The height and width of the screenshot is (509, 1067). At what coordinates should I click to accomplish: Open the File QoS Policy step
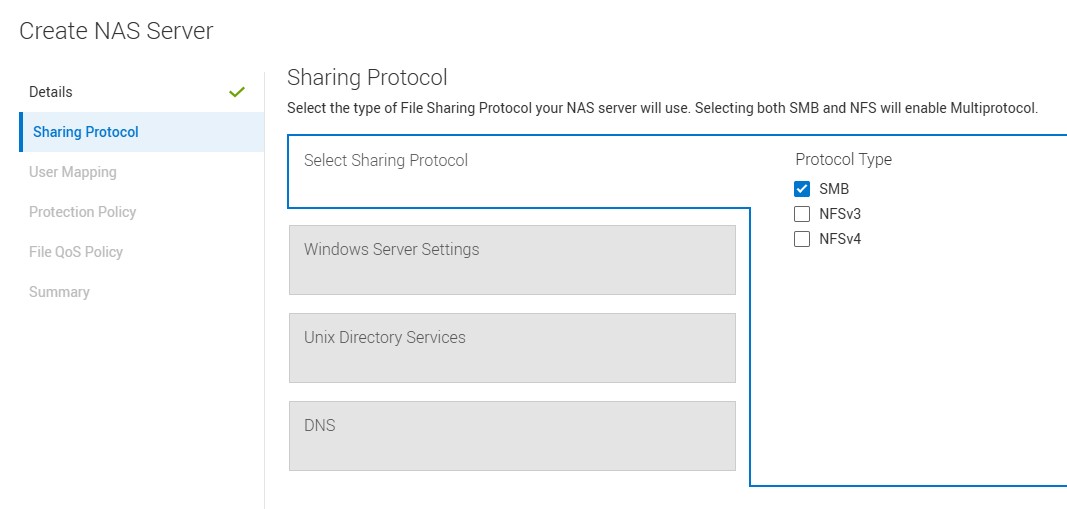click(x=76, y=252)
